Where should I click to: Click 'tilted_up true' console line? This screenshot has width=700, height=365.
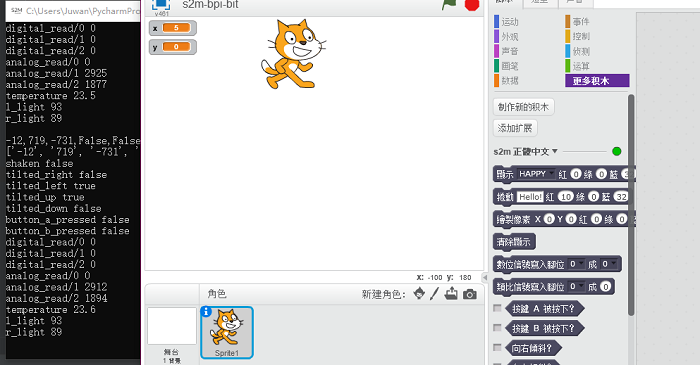coord(45,197)
